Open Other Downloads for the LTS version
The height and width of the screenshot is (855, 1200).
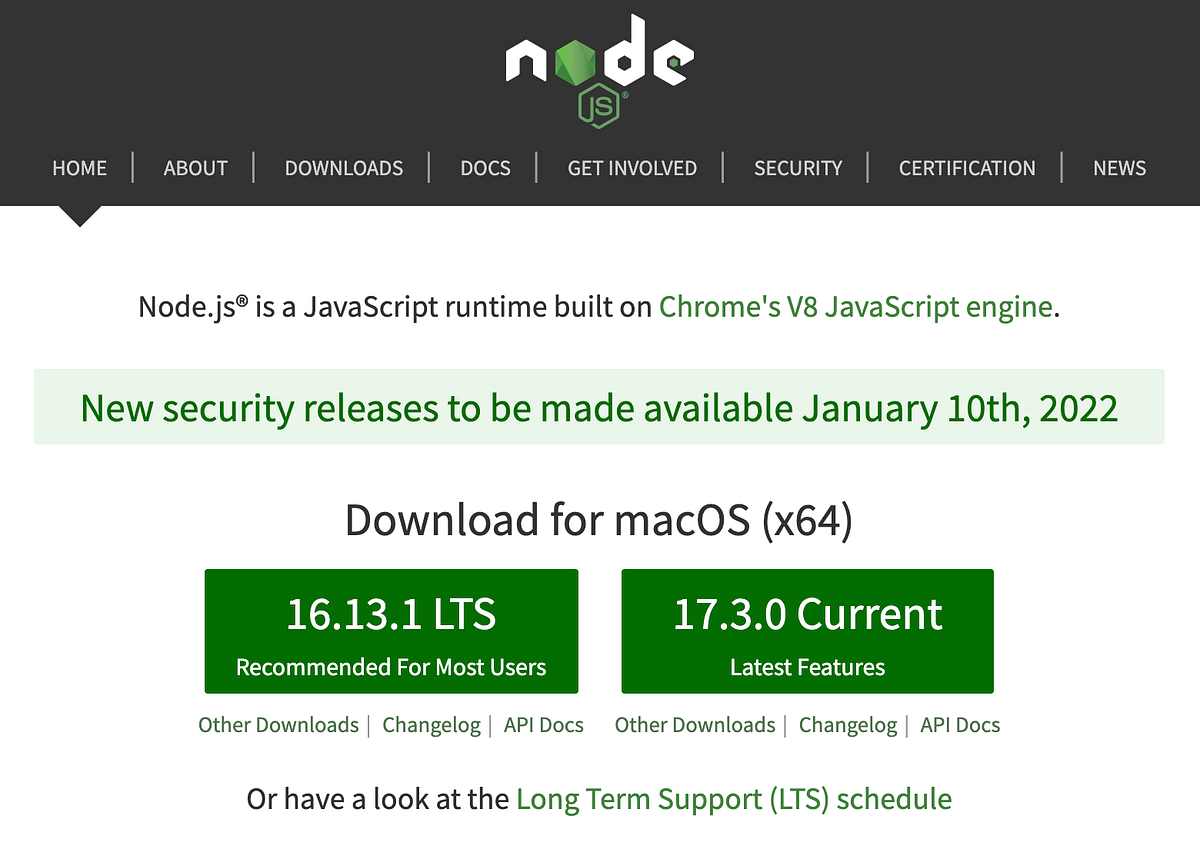(278, 725)
